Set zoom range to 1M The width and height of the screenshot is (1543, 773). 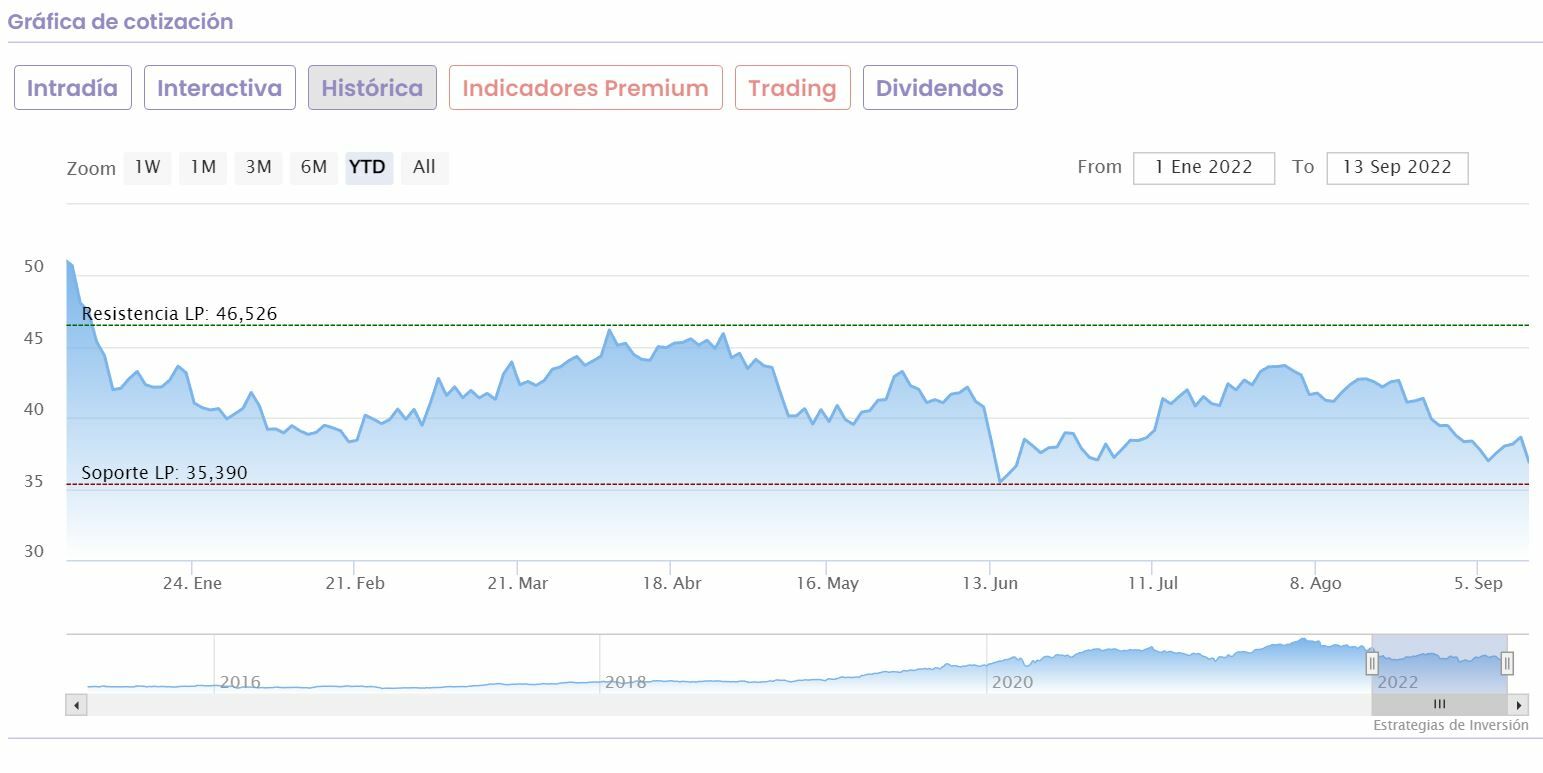point(203,167)
